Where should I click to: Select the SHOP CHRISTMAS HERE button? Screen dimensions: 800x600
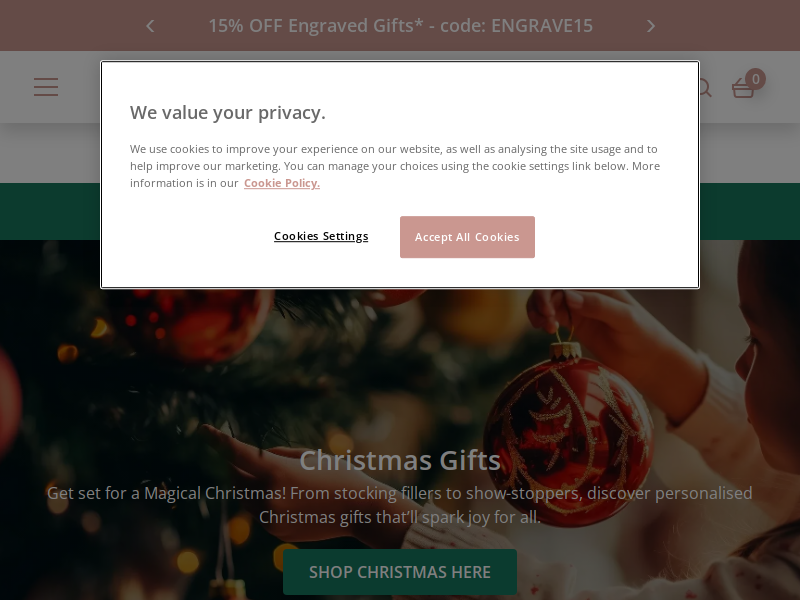tap(400, 572)
